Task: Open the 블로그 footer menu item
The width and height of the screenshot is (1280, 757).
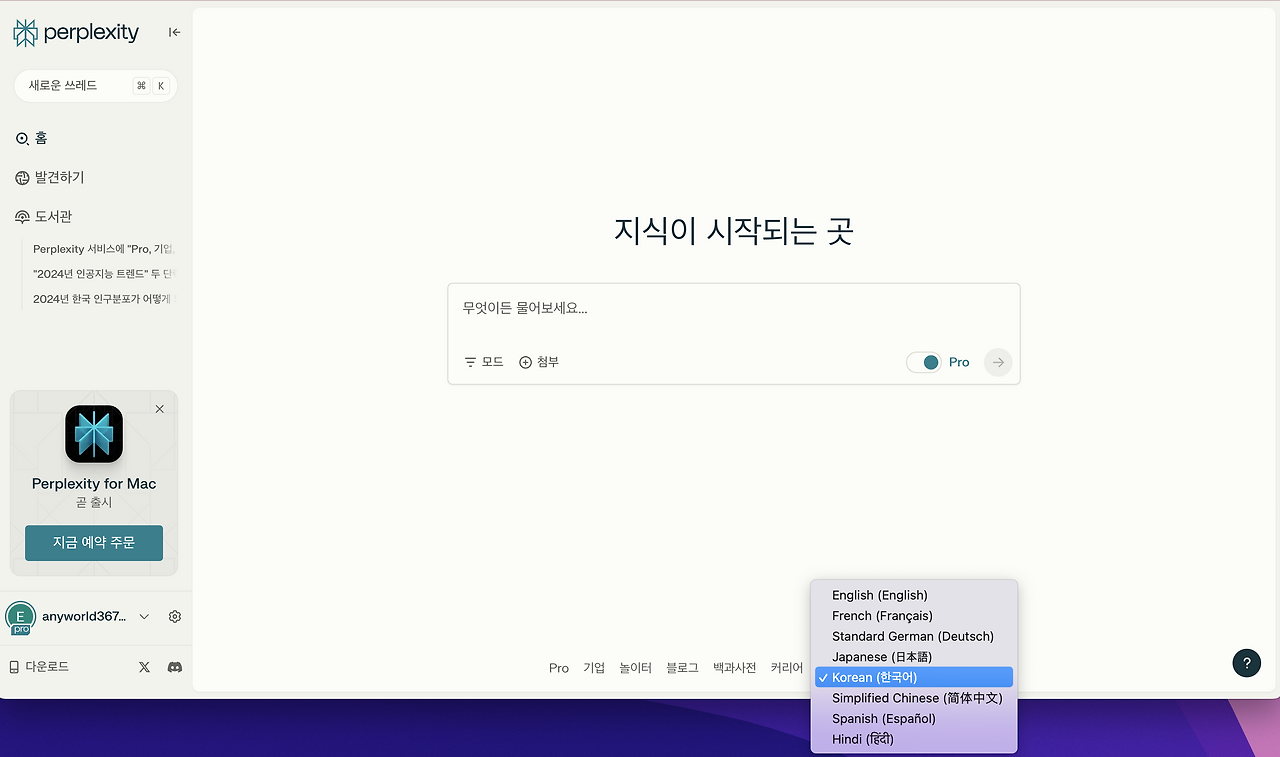Action: (681, 667)
